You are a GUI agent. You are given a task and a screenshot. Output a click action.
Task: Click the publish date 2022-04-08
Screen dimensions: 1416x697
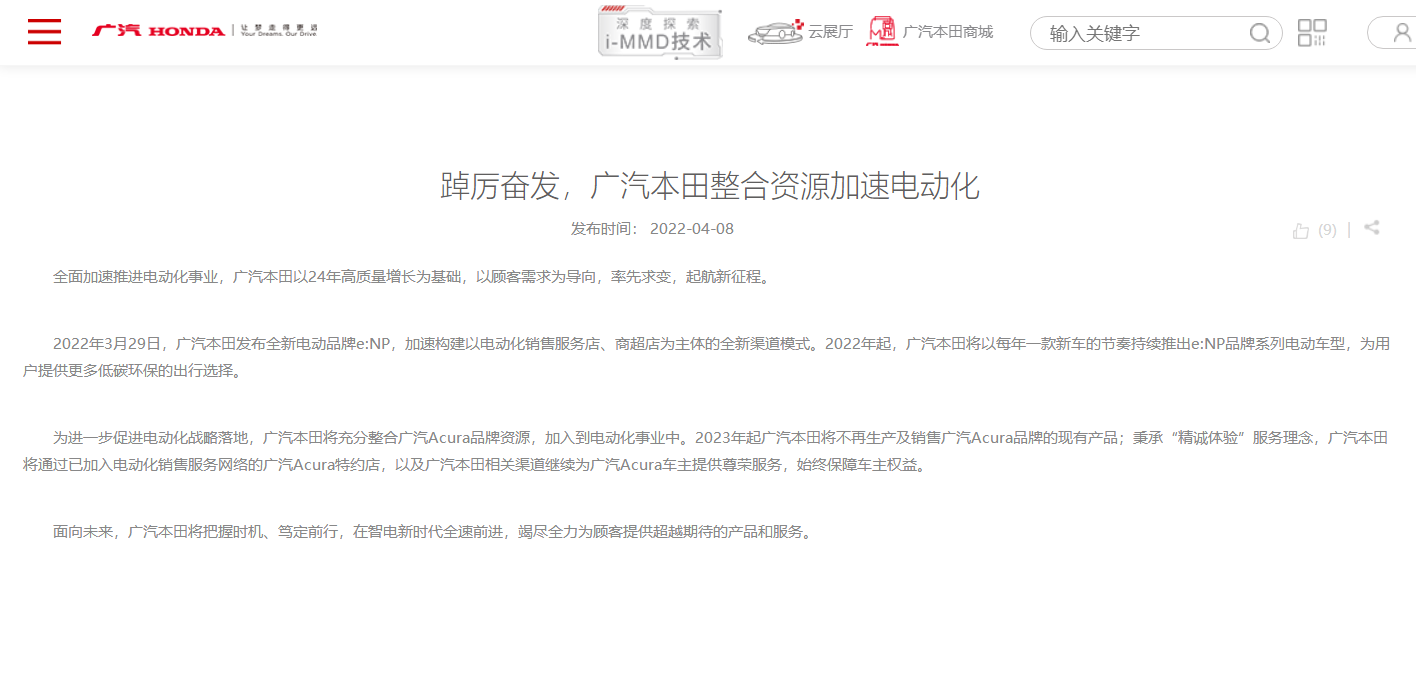pos(692,228)
